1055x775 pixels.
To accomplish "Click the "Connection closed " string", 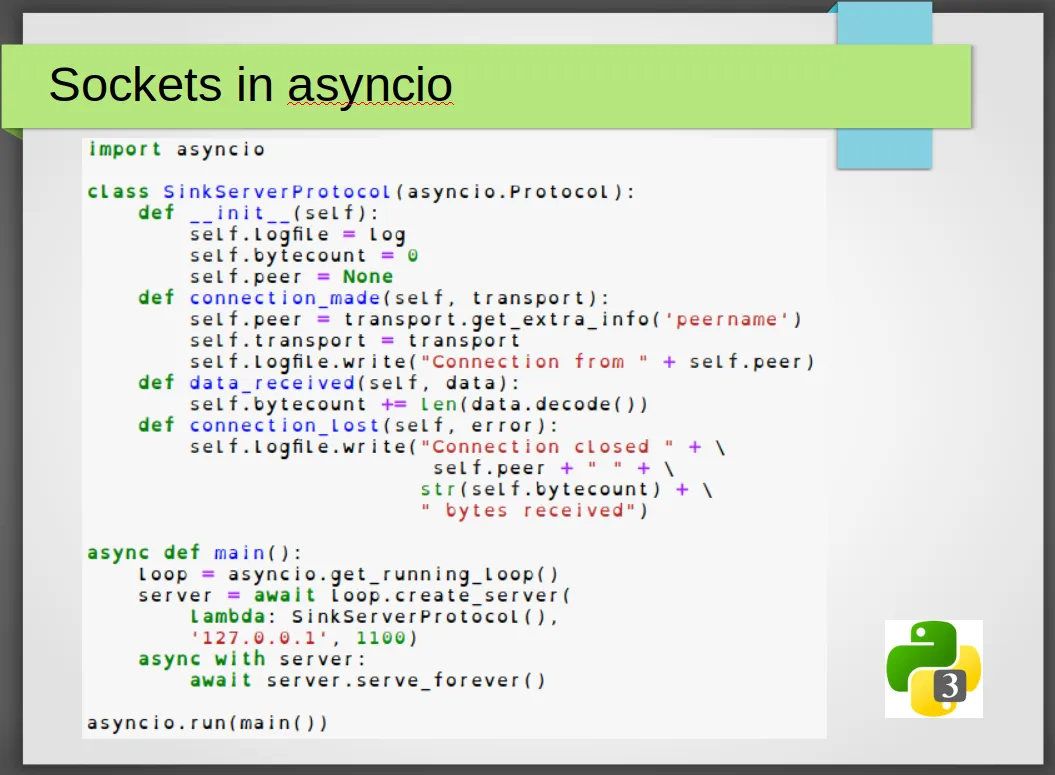I will (x=547, y=447).
